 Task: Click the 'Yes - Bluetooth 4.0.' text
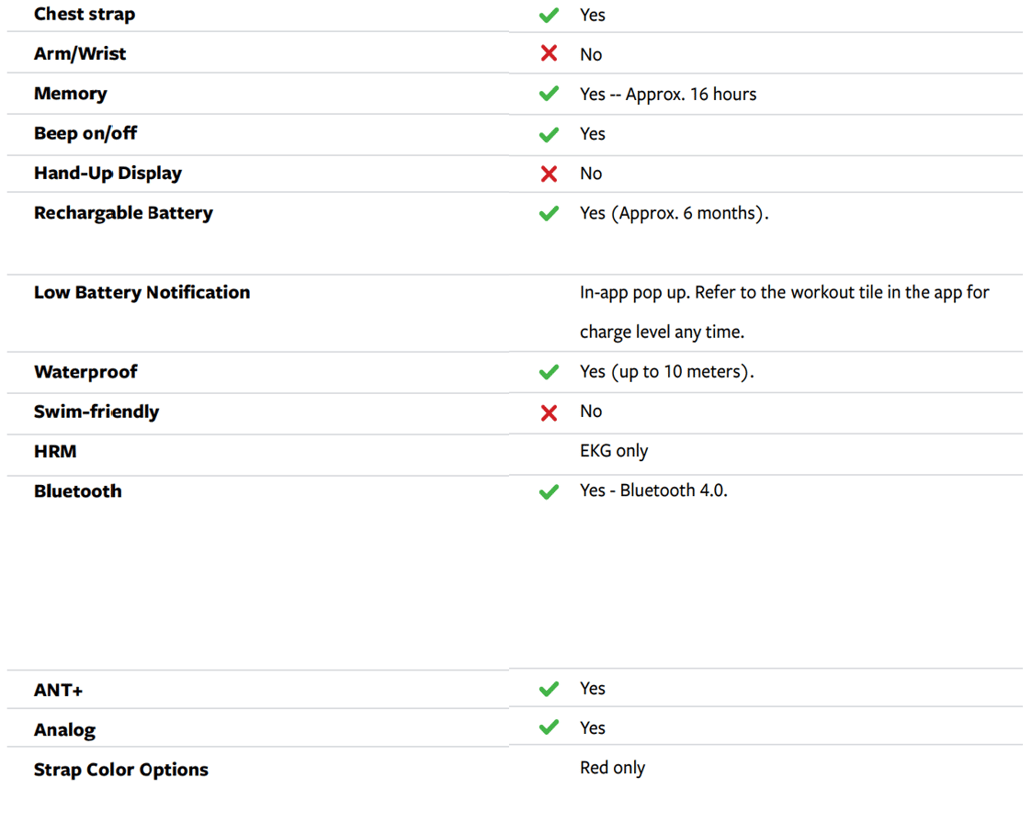[653, 491]
